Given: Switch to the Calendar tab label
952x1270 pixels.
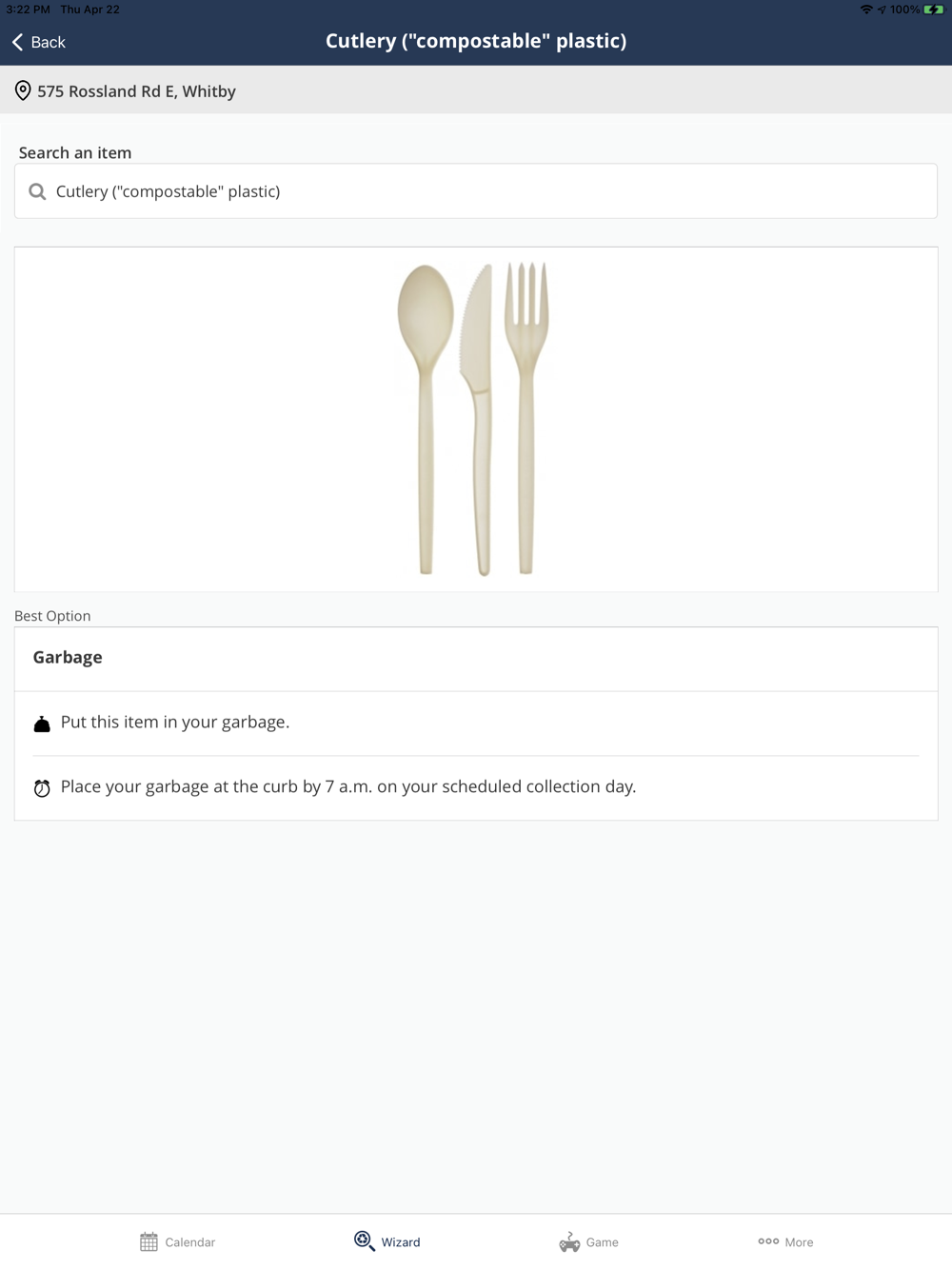Looking at the screenshot, I should pos(190,1242).
